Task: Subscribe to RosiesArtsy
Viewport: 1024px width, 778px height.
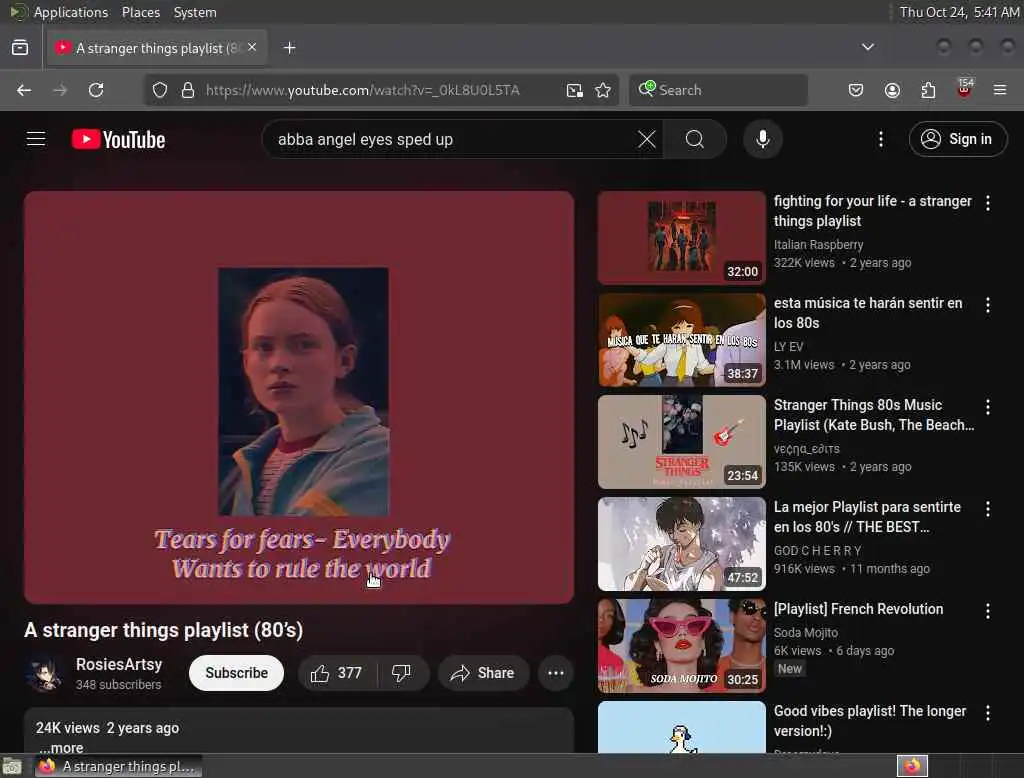Action: [236, 673]
